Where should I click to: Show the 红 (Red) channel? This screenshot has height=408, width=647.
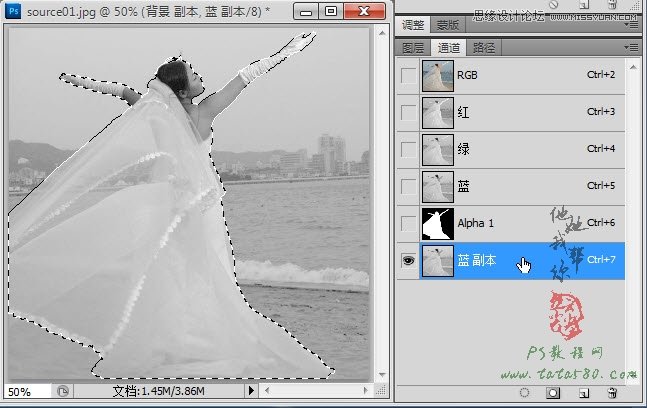pyautogui.click(x=409, y=113)
